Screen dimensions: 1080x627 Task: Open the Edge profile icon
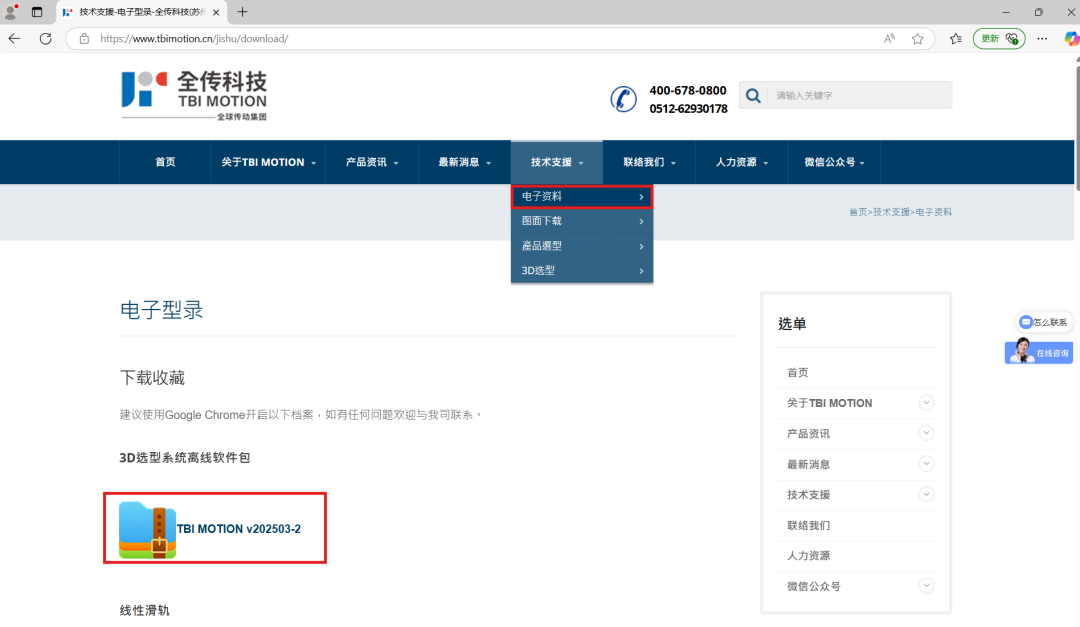[x=10, y=12]
